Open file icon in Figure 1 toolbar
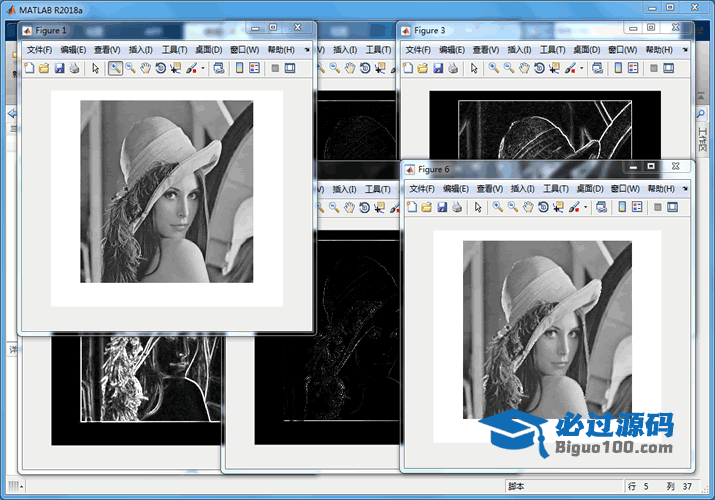The width and height of the screenshot is (715, 500). [x=44, y=68]
